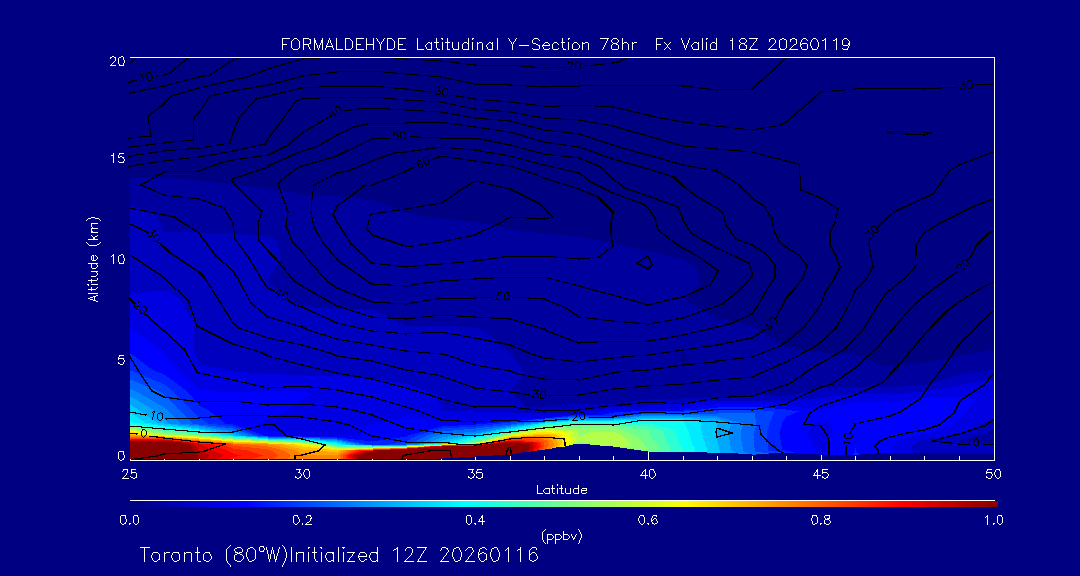Click the color scale value 0.2
The width and height of the screenshot is (1080, 576).
click(302, 520)
